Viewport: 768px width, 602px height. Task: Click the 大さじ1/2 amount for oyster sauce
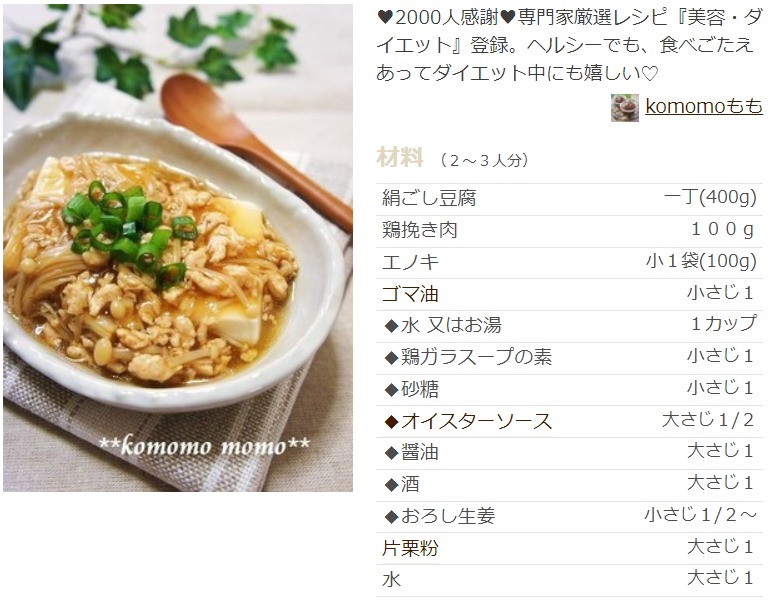click(708, 420)
